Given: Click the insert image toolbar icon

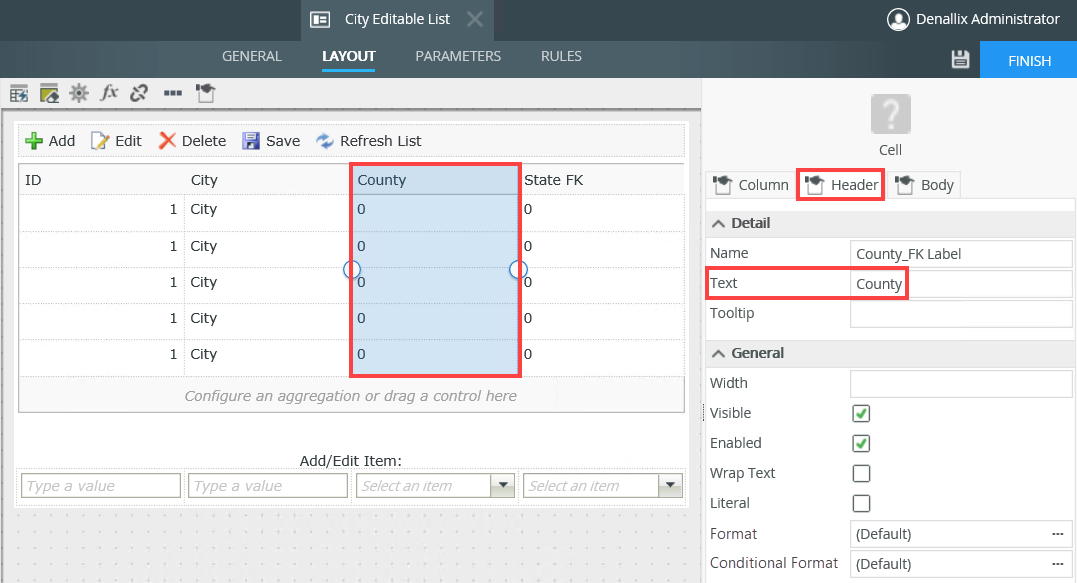Looking at the screenshot, I should (49, 93).
